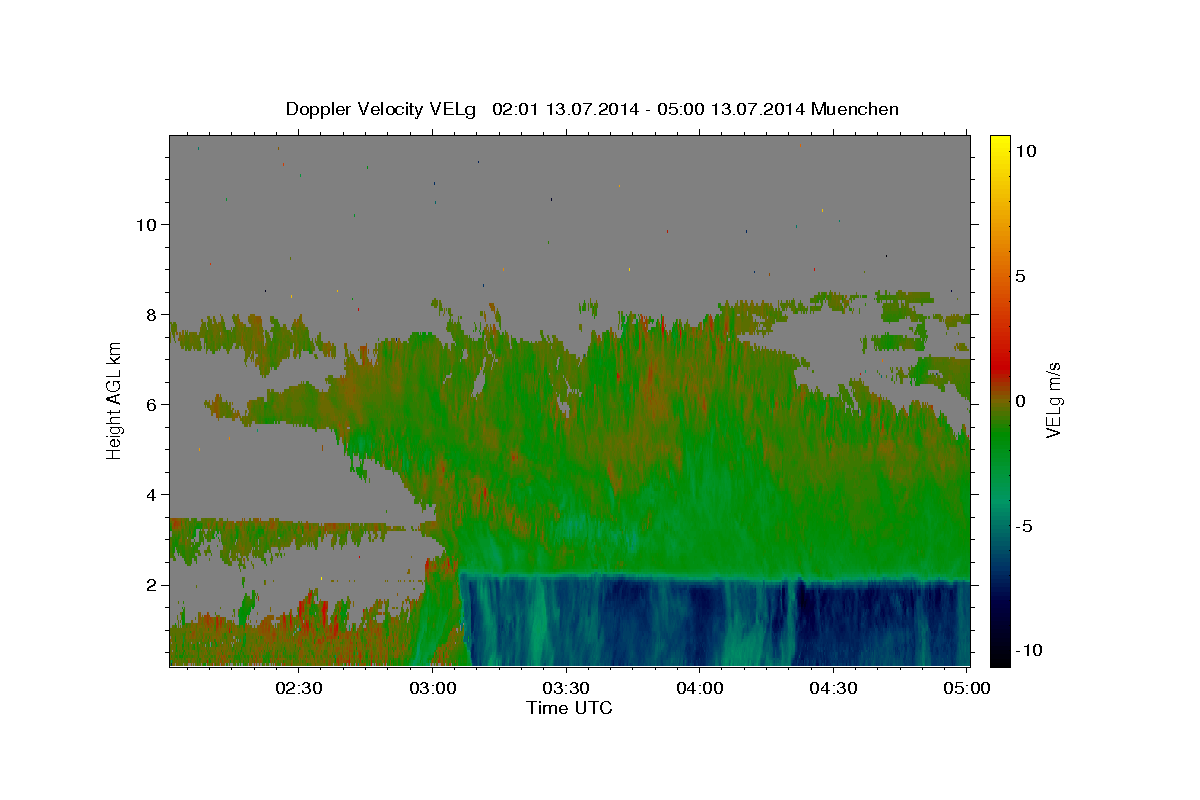The width and height of the screenshot is (1200, 800).
Task: Click the 04:30 time tick label
Action: point(833,688)
